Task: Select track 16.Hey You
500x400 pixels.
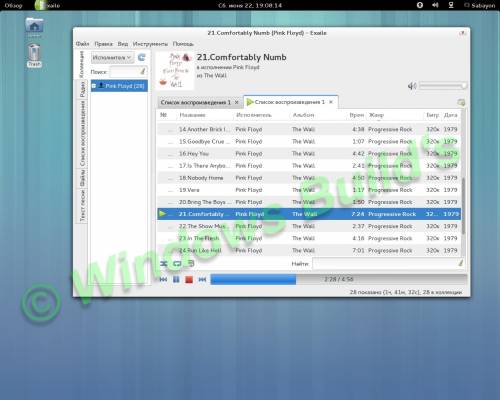Action: 309,154
